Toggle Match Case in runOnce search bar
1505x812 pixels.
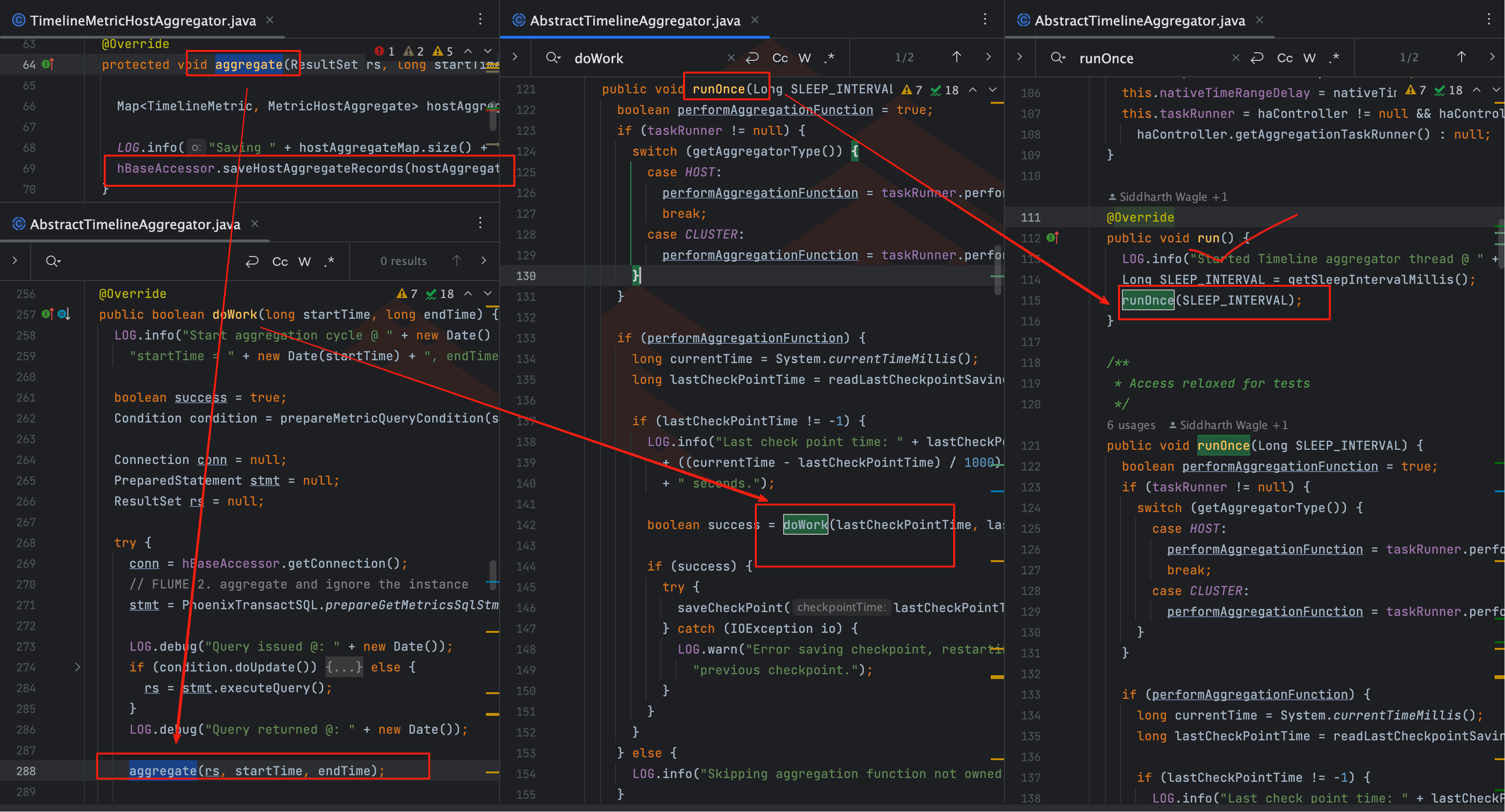click(x=1285, y=58)
